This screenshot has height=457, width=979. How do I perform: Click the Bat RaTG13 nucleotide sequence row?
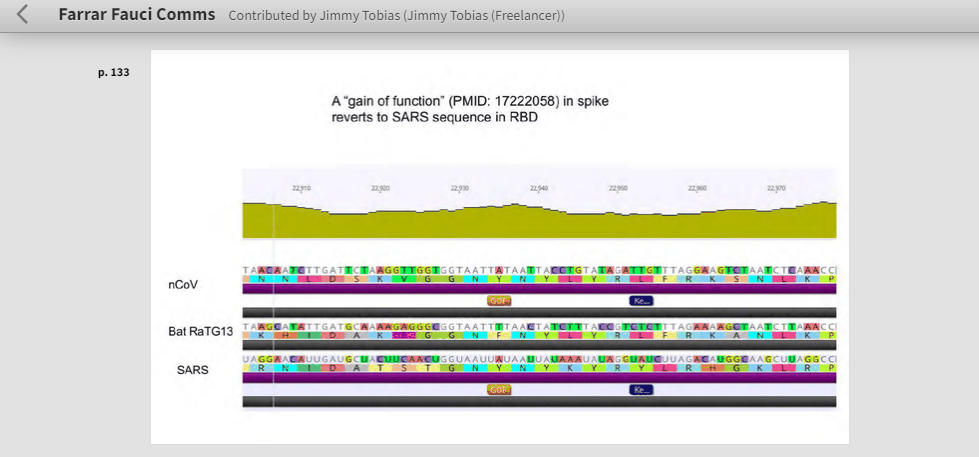(539, 327)
